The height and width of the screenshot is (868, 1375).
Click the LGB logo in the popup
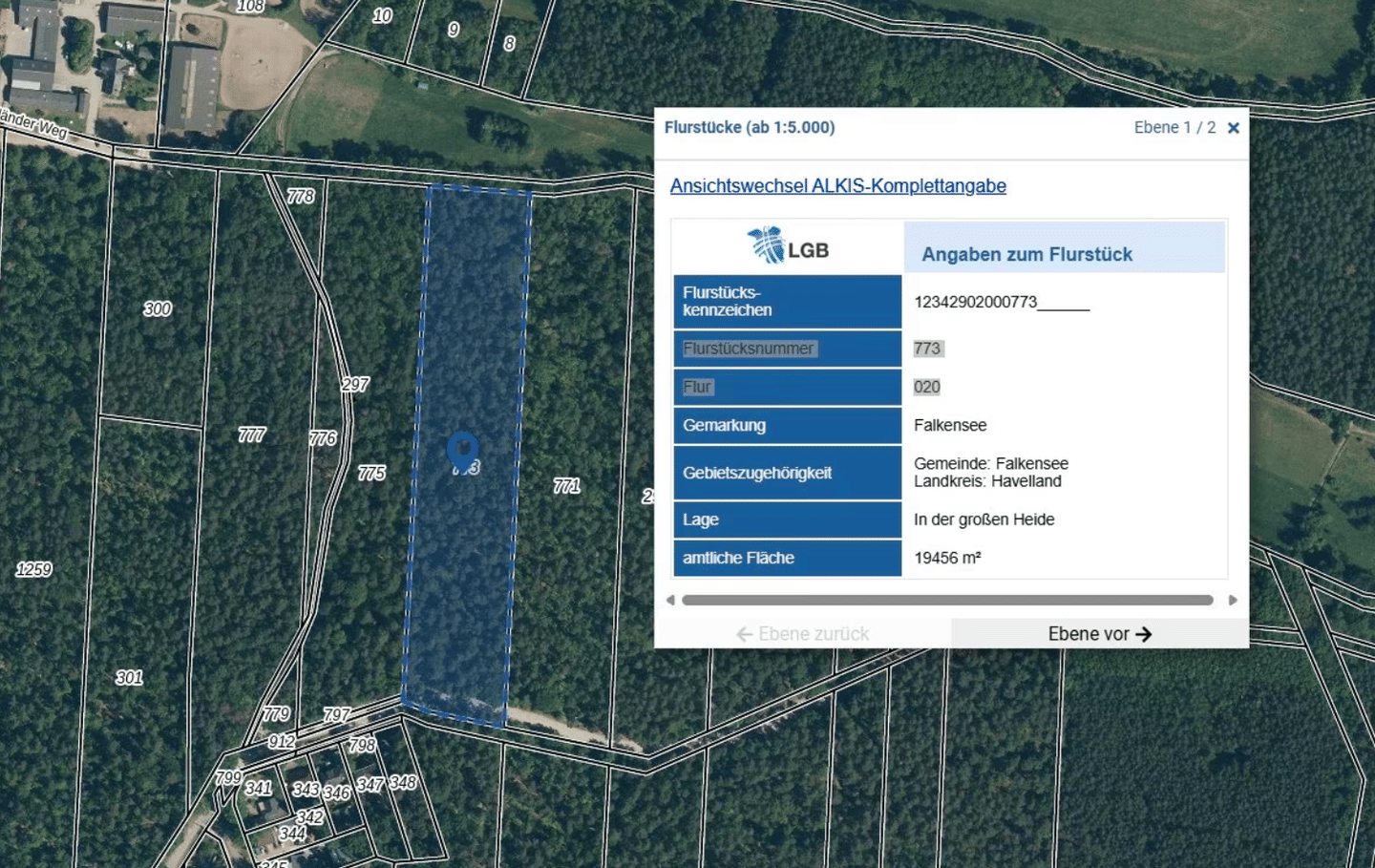(x=788, y=246)
